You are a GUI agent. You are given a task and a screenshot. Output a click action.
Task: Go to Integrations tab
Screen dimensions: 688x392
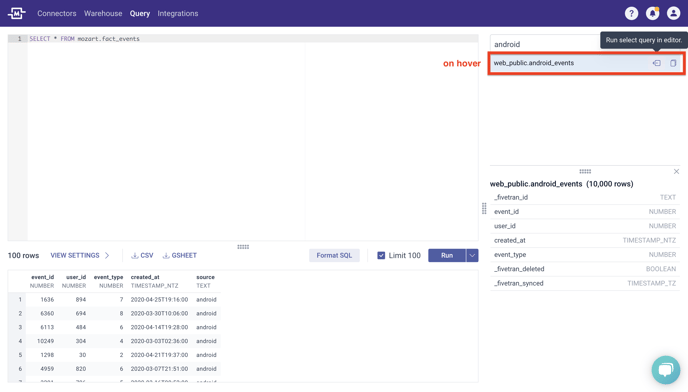click(178, 14)
